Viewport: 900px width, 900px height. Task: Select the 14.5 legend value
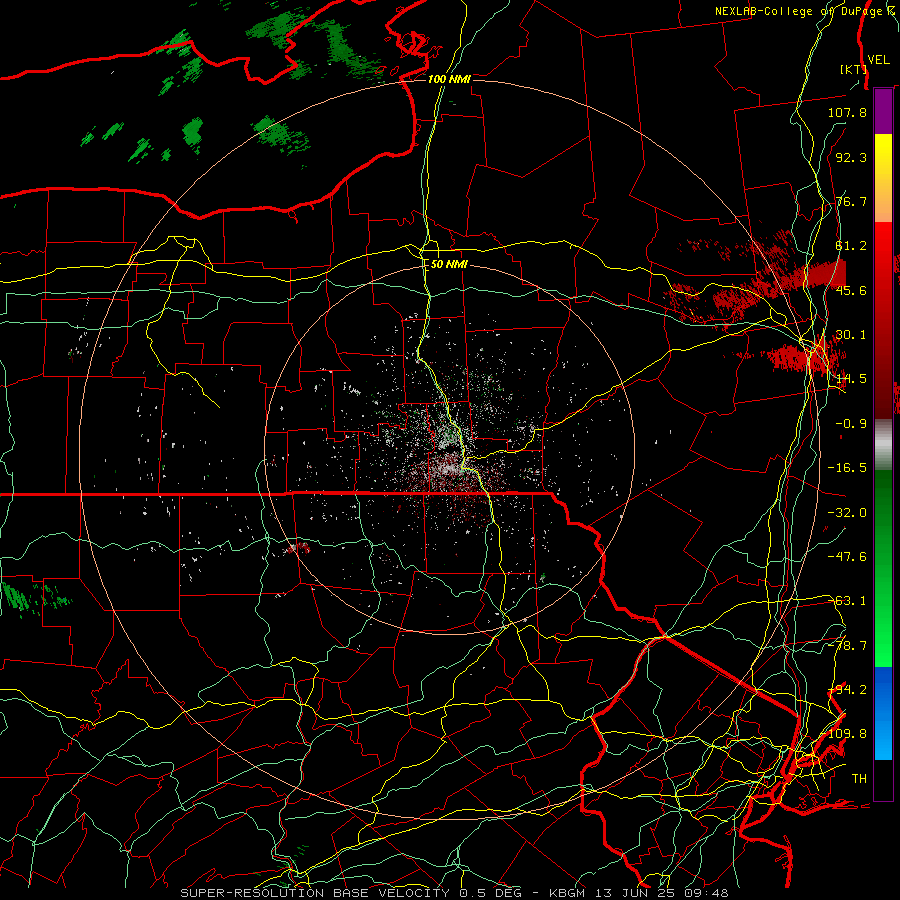(851, 379)
